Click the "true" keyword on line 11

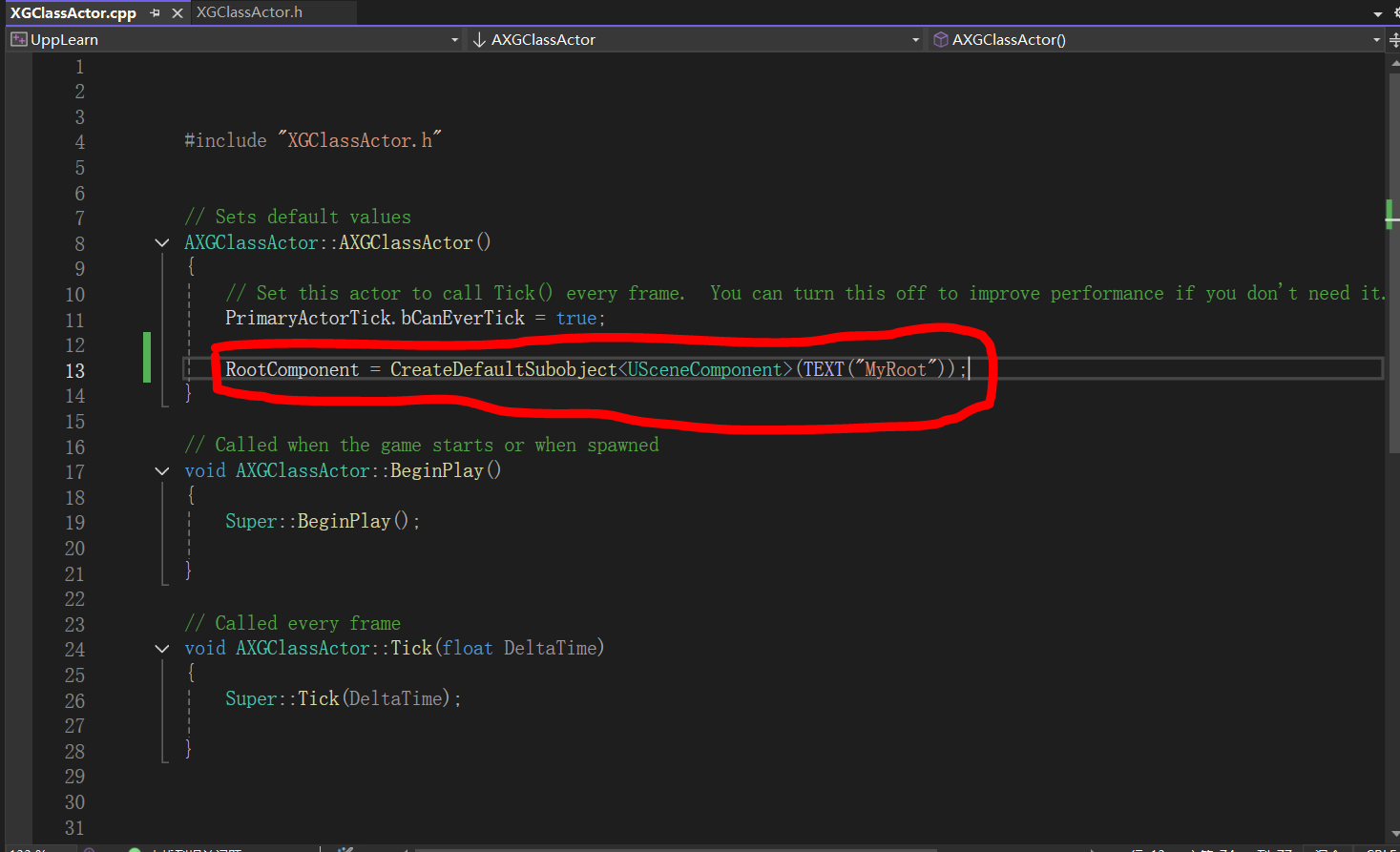pos(576,319)
